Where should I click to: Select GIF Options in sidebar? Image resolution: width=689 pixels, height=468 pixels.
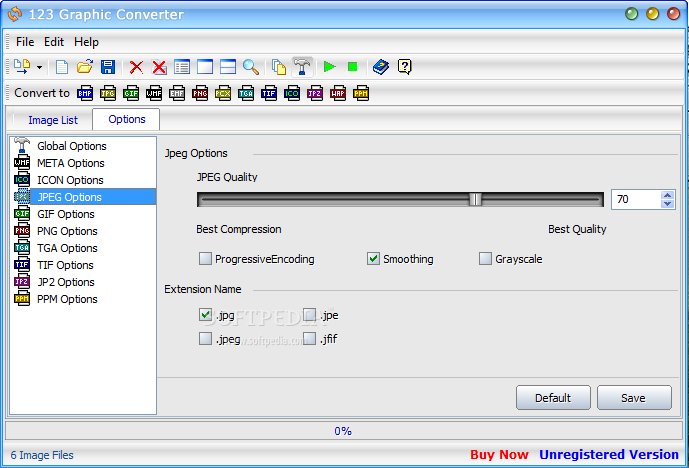[x=66, y=214]
